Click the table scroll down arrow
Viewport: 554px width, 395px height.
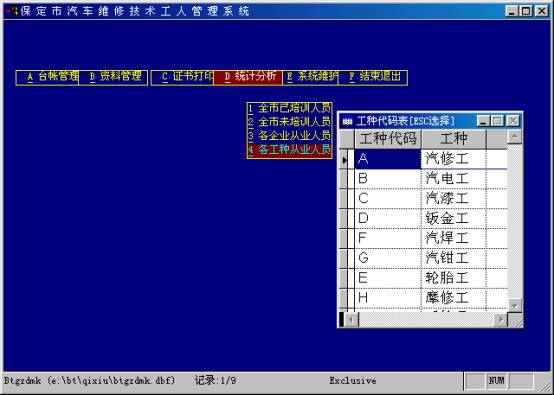tap(514, 305)
